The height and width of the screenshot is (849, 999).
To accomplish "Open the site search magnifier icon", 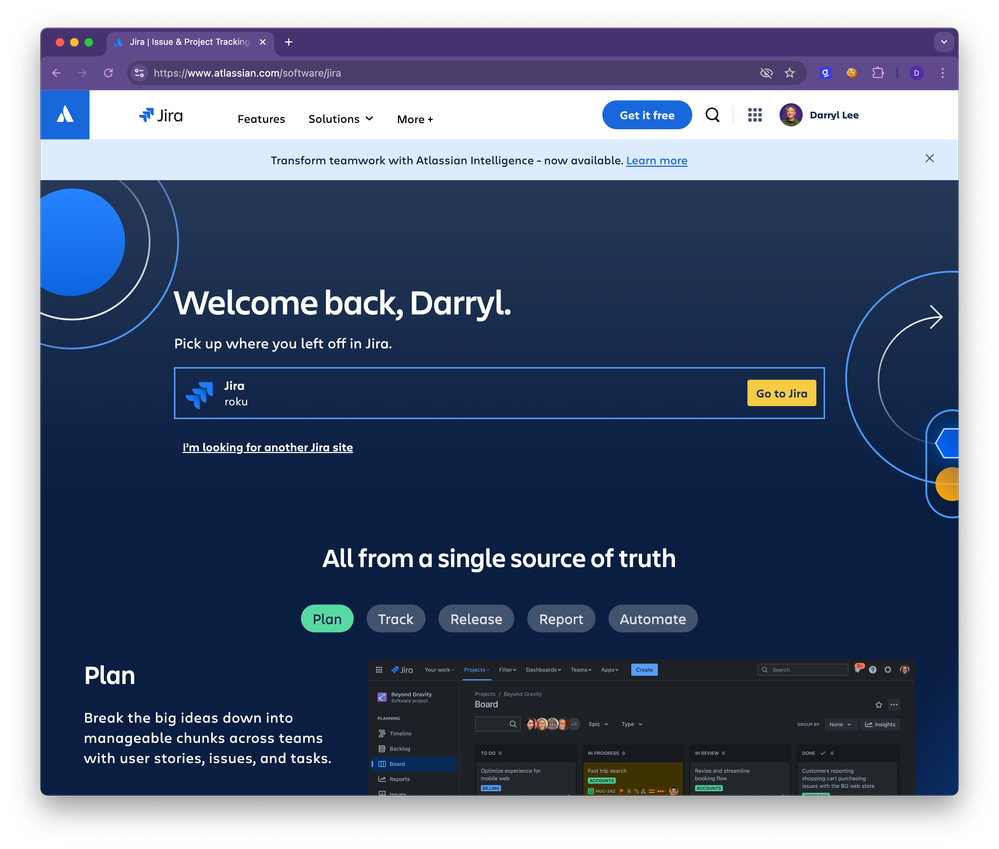I will click(x=712, y=115).
